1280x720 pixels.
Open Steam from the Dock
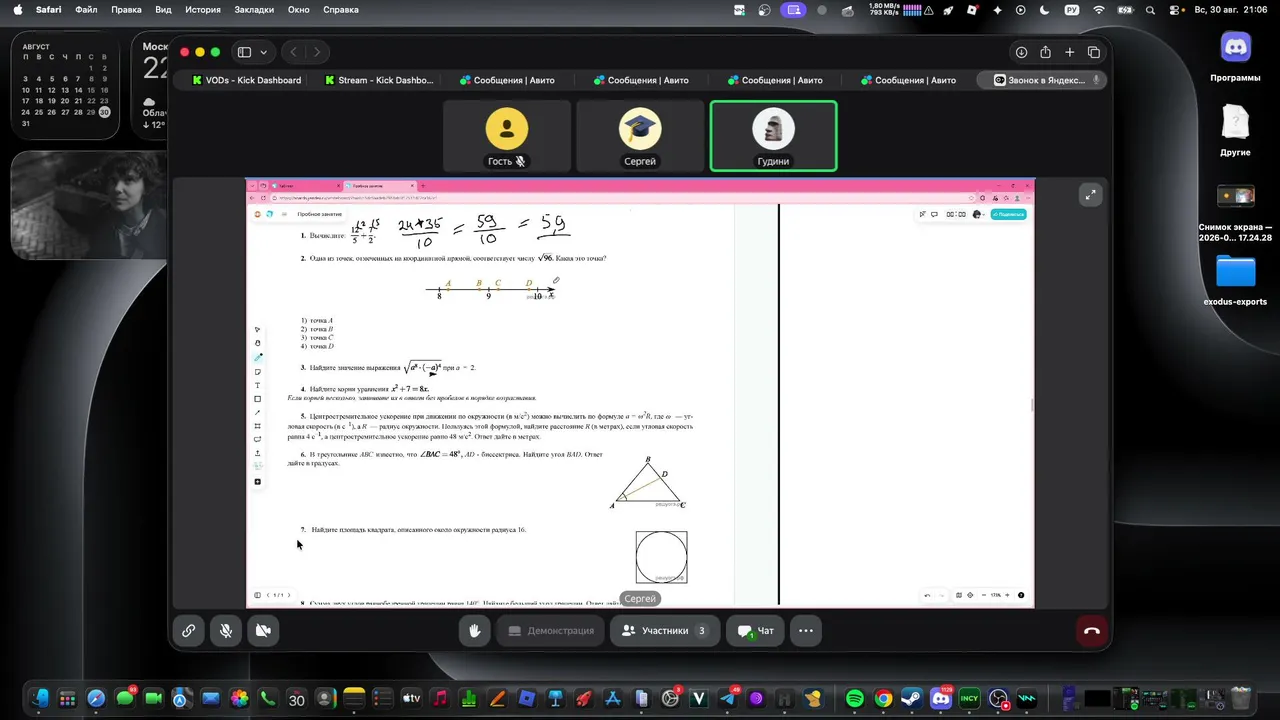912,699
